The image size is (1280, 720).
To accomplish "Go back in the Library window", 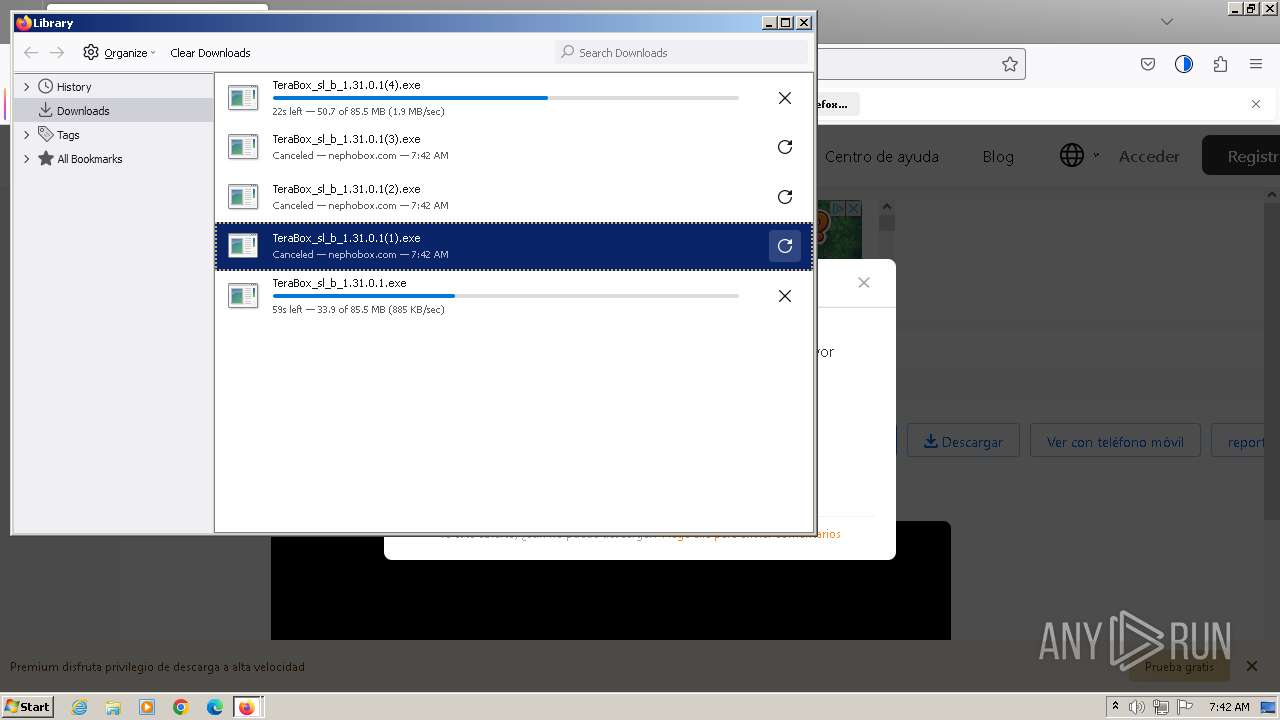I will pyautogui.click(x=31, y=52).
